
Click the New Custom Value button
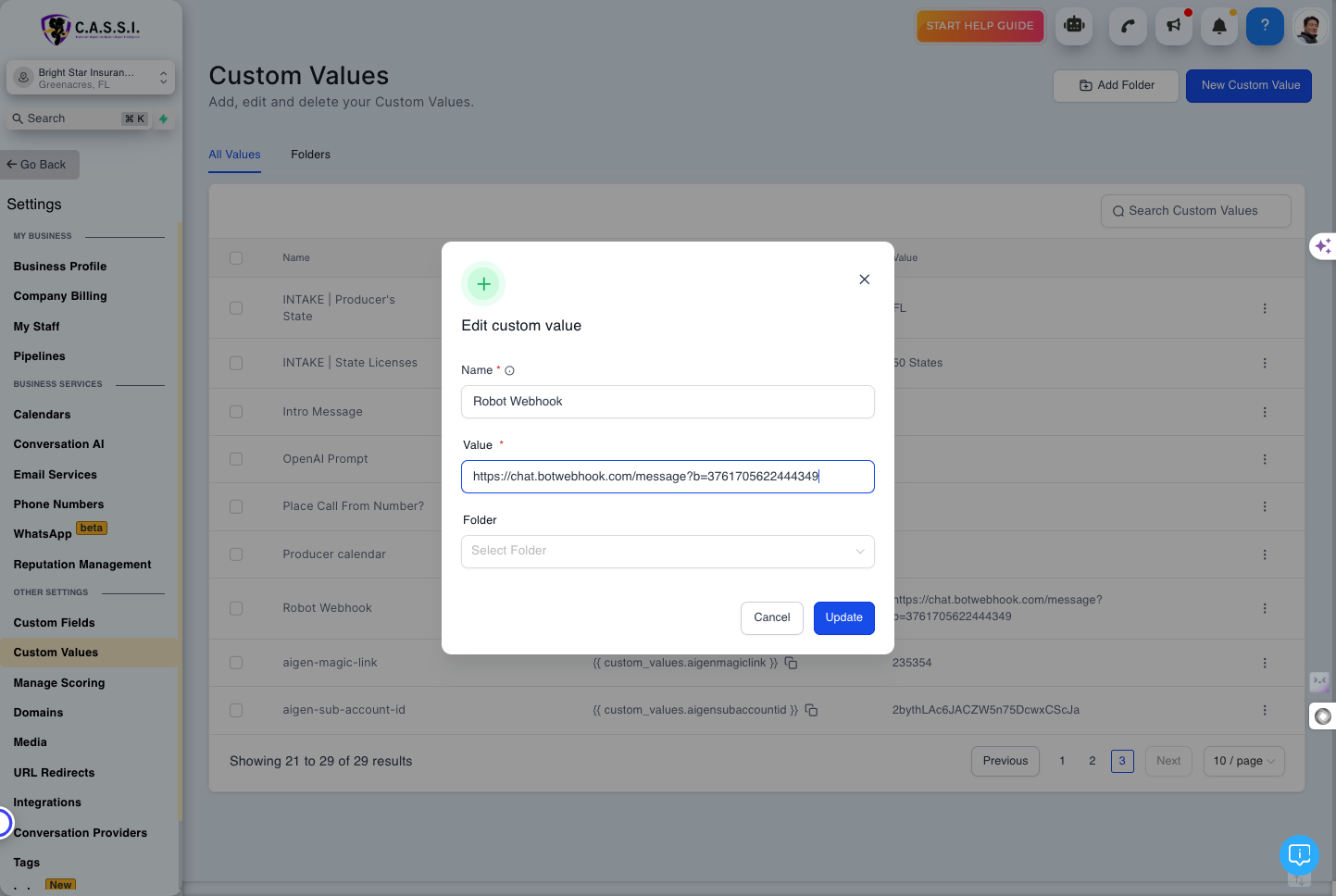[x=1249, y=85]
